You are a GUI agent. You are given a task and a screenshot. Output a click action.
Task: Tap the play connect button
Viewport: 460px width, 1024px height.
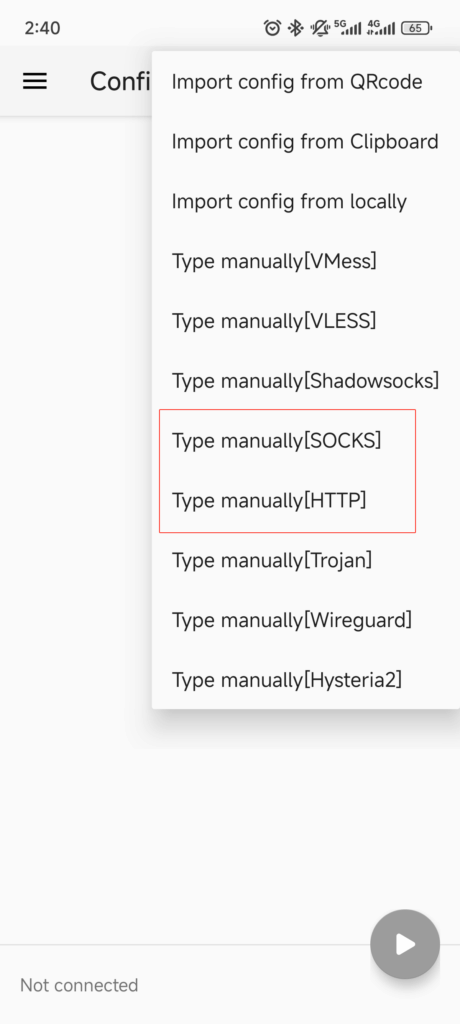click(x=405, y=944)
